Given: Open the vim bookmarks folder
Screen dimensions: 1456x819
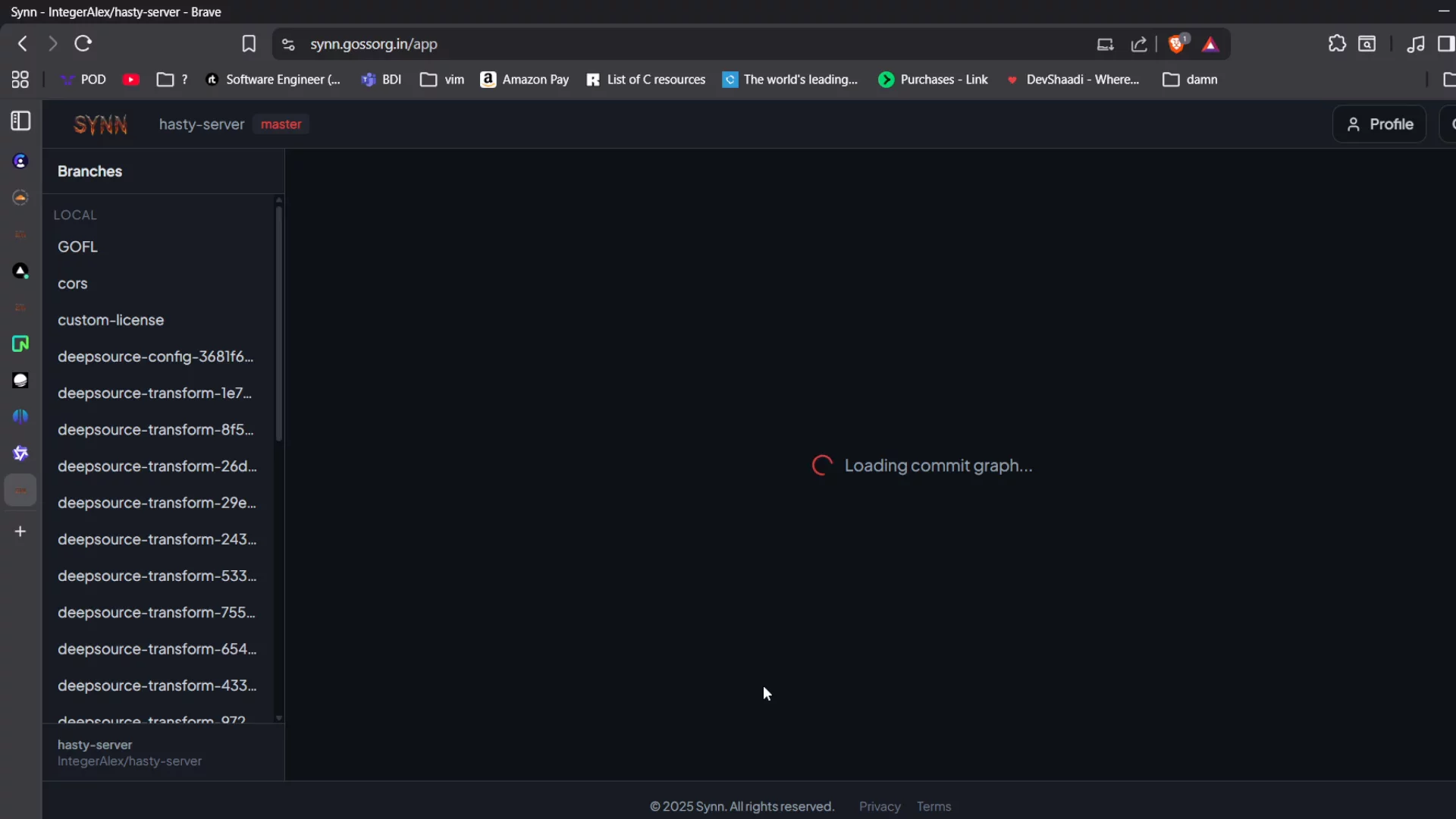Looking at the screenshot, I should [x=442, y=79].
